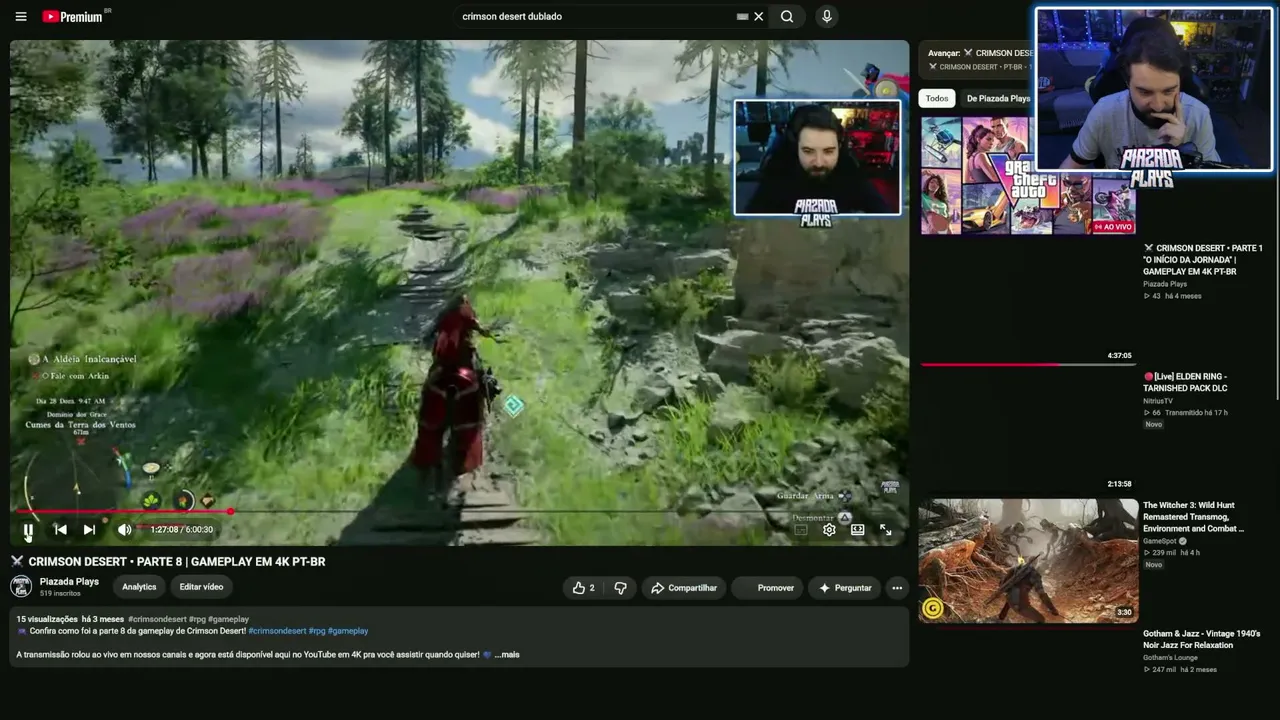Click the "519 inscritos" subscriber count
This screenshot has height=720, width=1280.
[60, 594]
